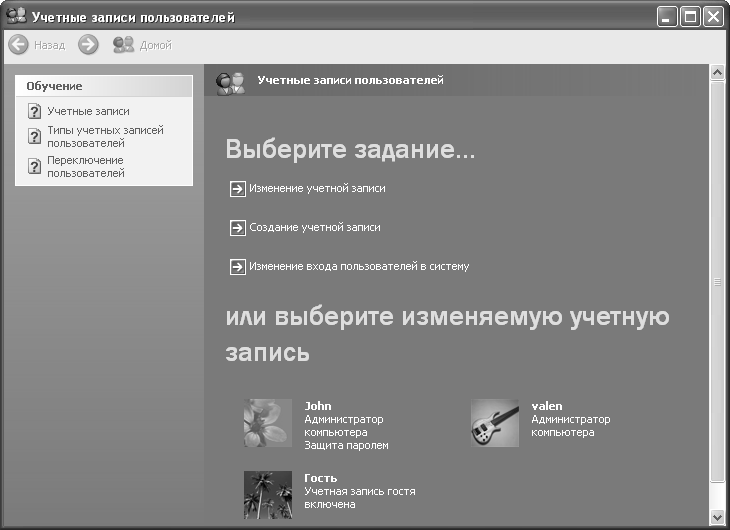Open the Гость account name
The image size is (730, 530).
320,478
